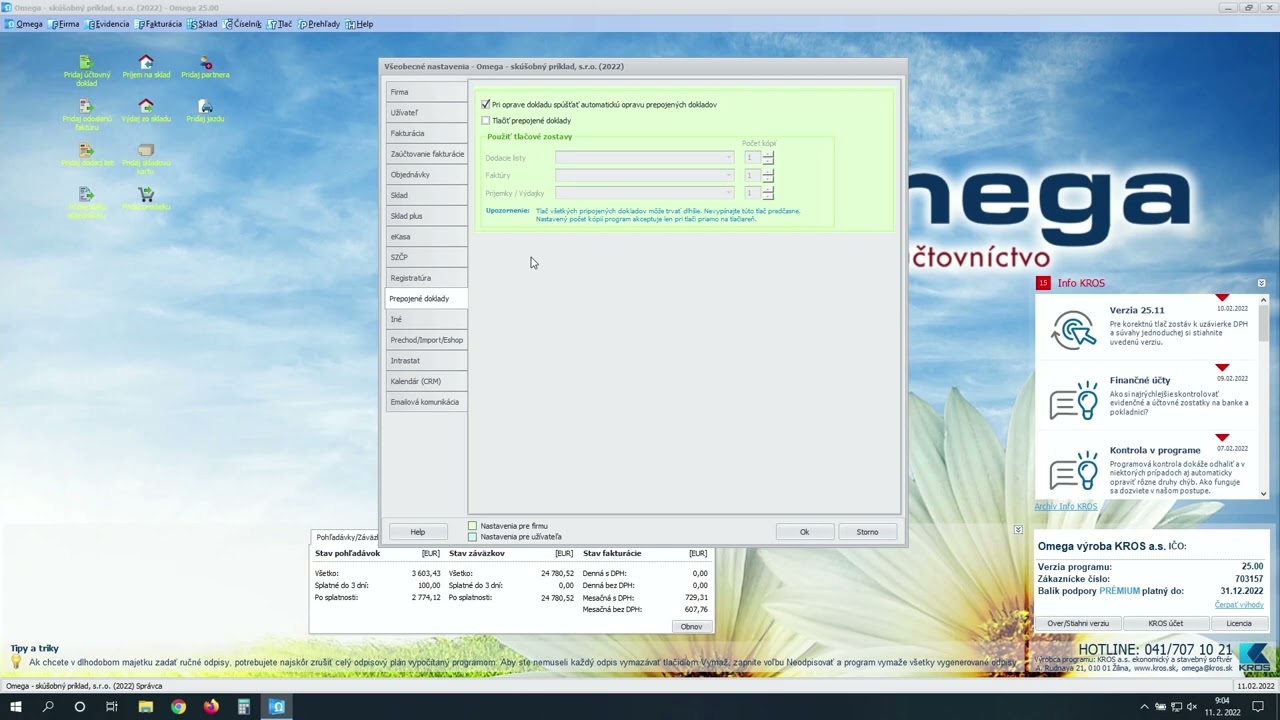The height and width of the screenshot is (720, 1280).
Task: Click the shopping cart shortcut icon
Action: pyautogui.click(x=146, y=194)
